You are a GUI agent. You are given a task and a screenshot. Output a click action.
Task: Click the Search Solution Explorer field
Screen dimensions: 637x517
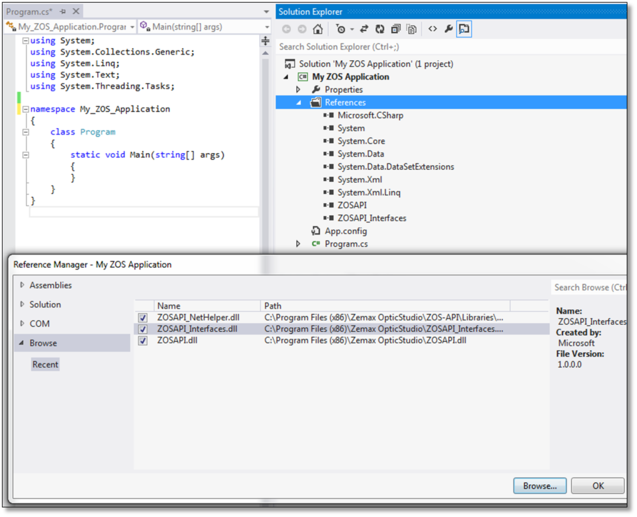[x=451, y=47]
